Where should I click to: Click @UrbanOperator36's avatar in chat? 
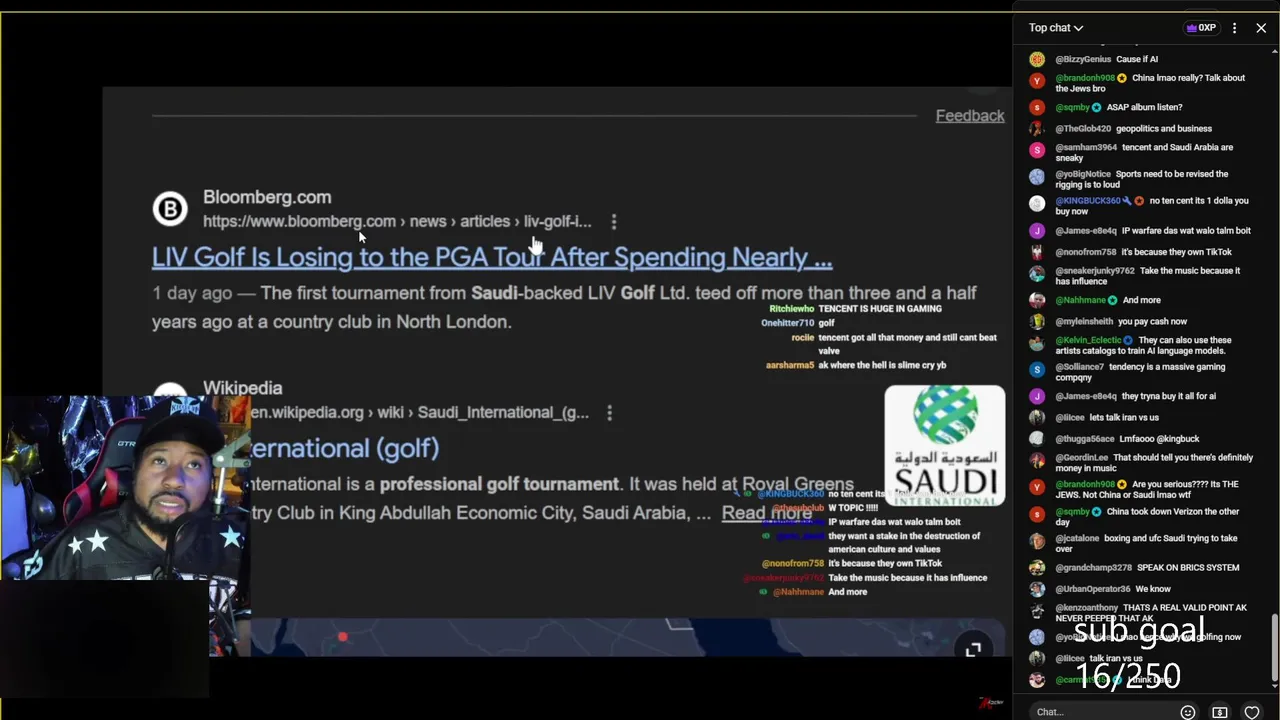(x=1037, y=590)
